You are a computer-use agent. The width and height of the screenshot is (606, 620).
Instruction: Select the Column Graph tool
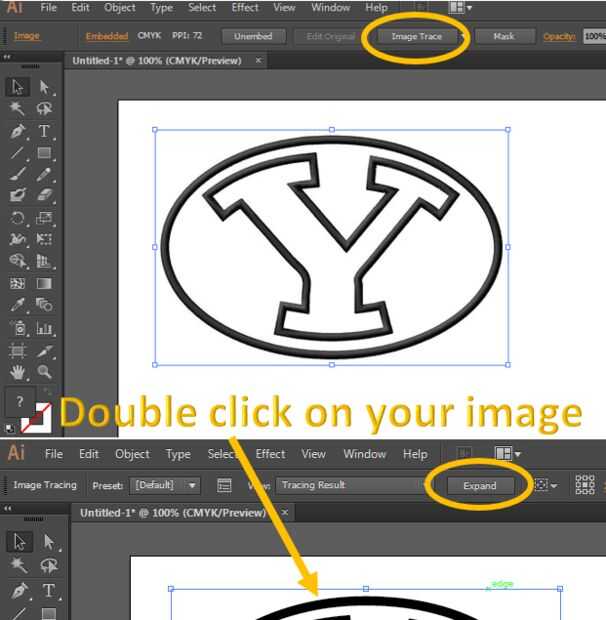44,328
